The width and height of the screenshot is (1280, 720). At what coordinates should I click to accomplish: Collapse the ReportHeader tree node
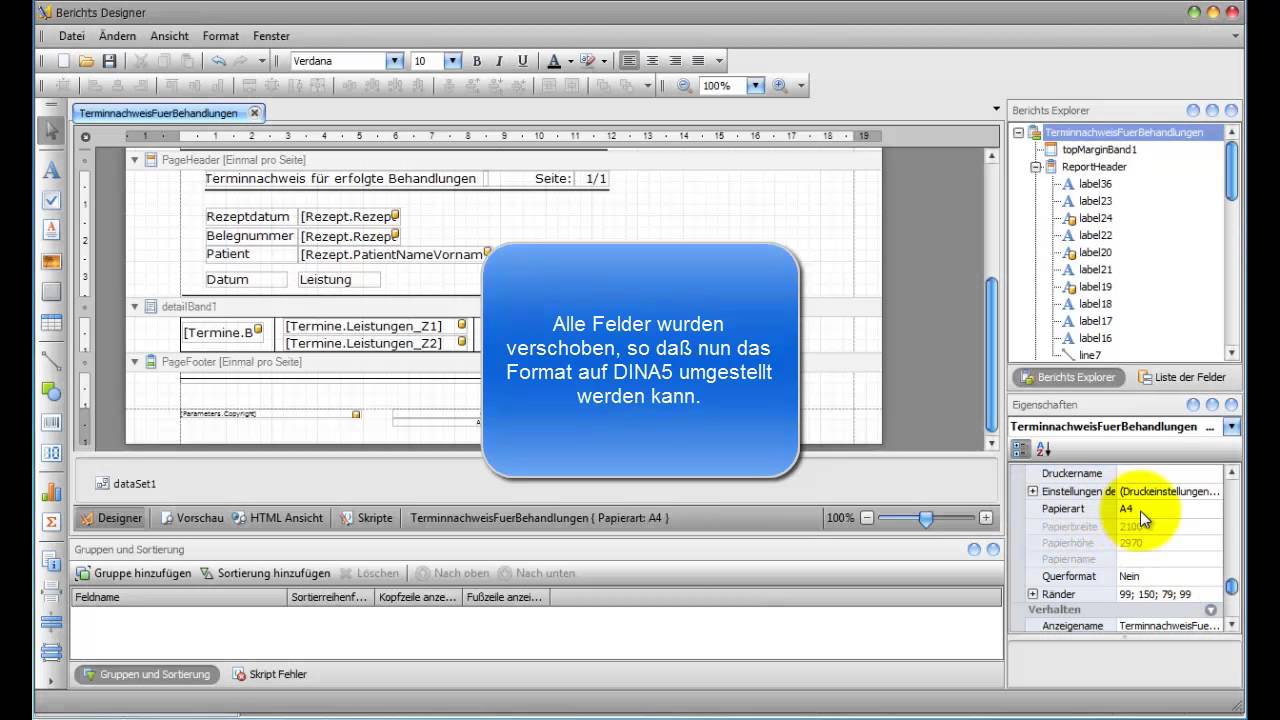coord(1036,167)
